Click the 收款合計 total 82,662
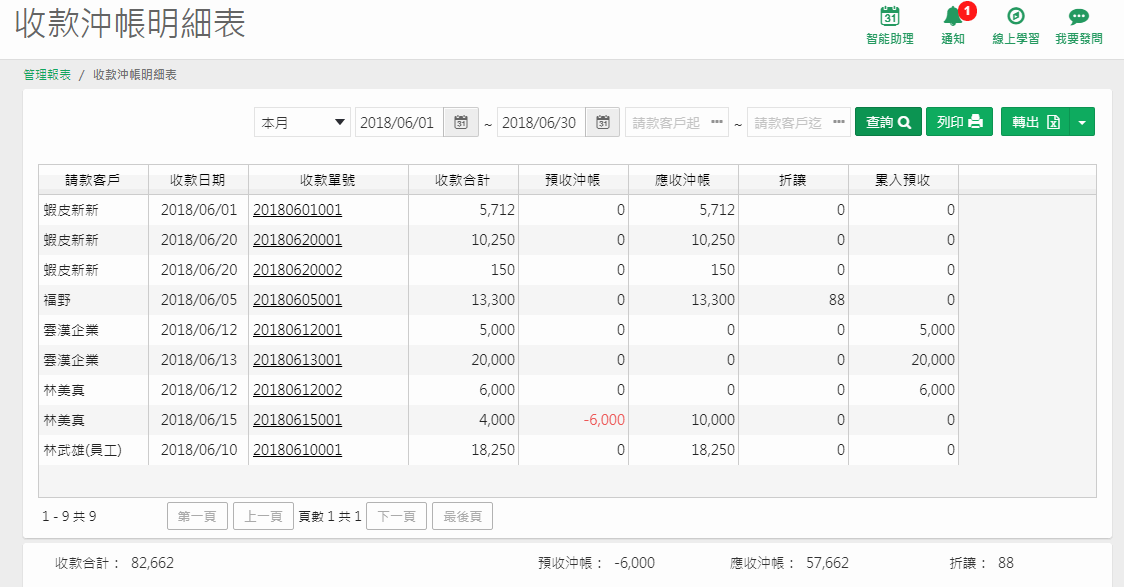 pos(152,563)
